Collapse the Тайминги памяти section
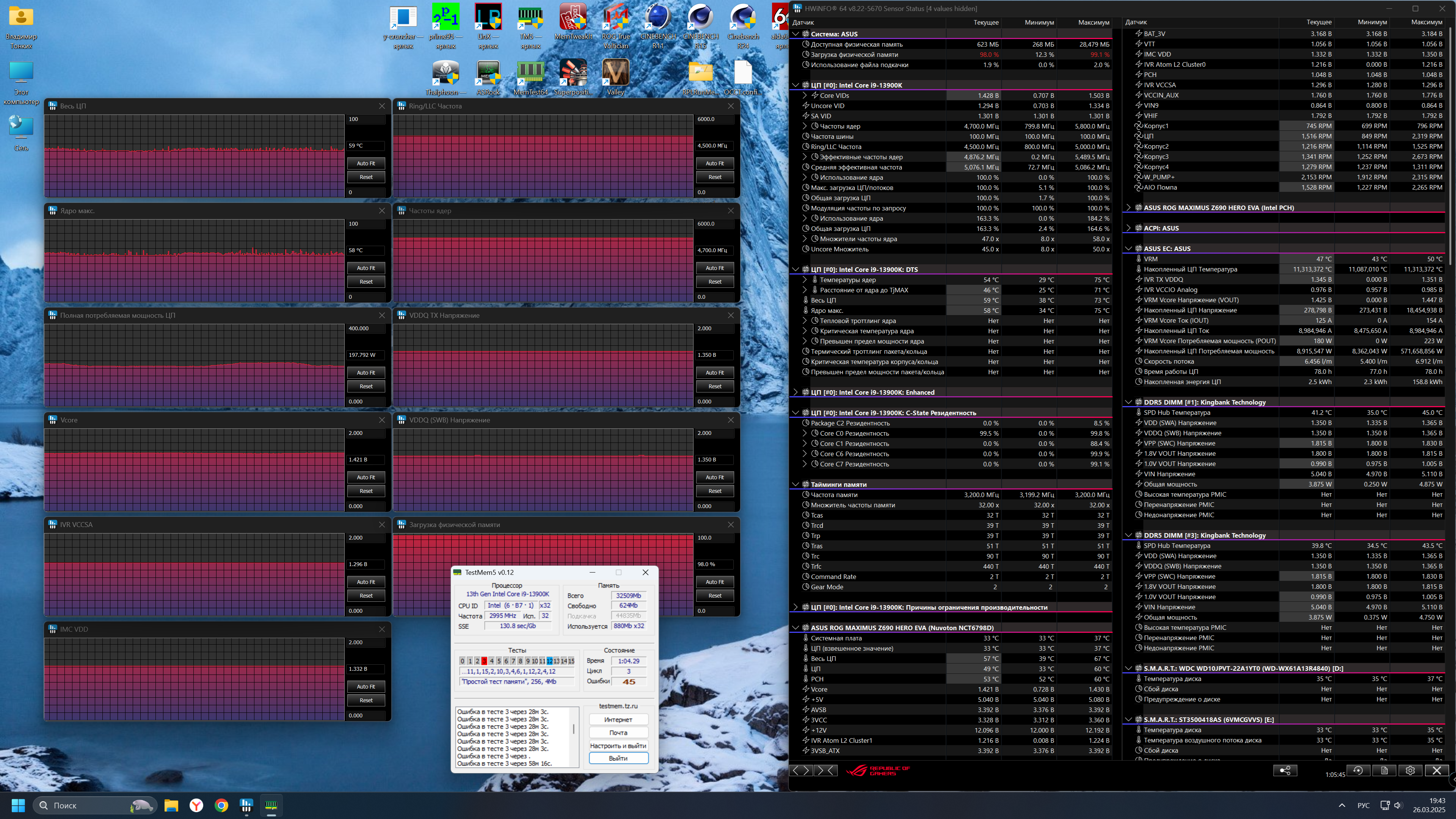1456x819 pixels. pos(796,485)
